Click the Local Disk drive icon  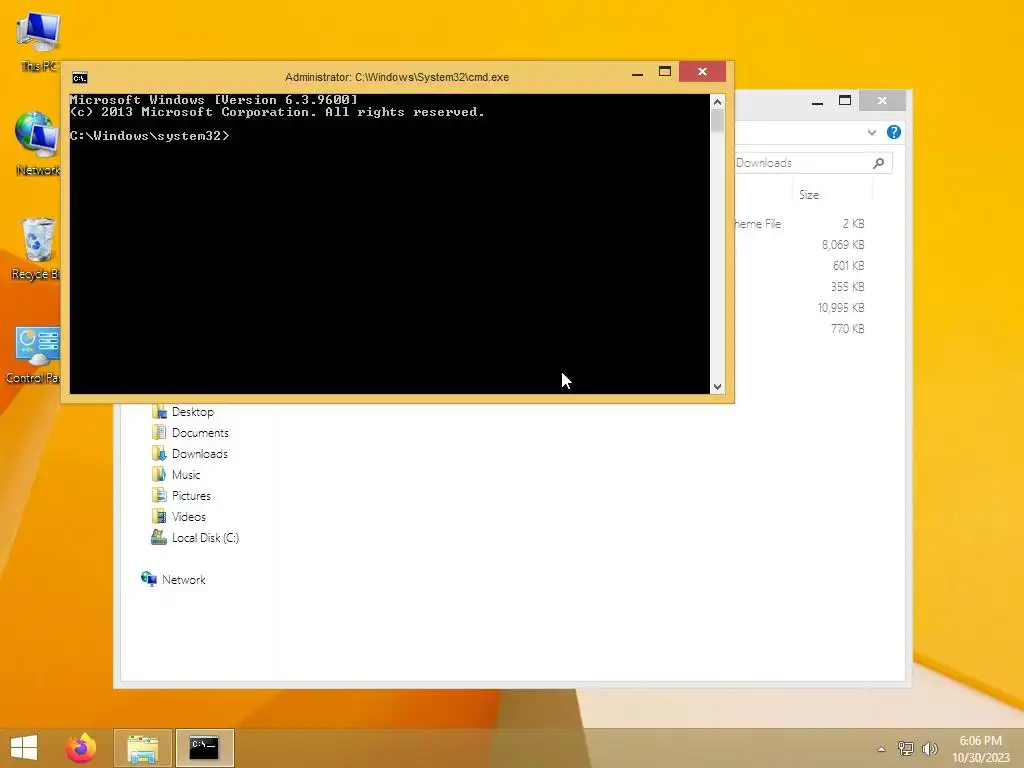click(159, 537)
